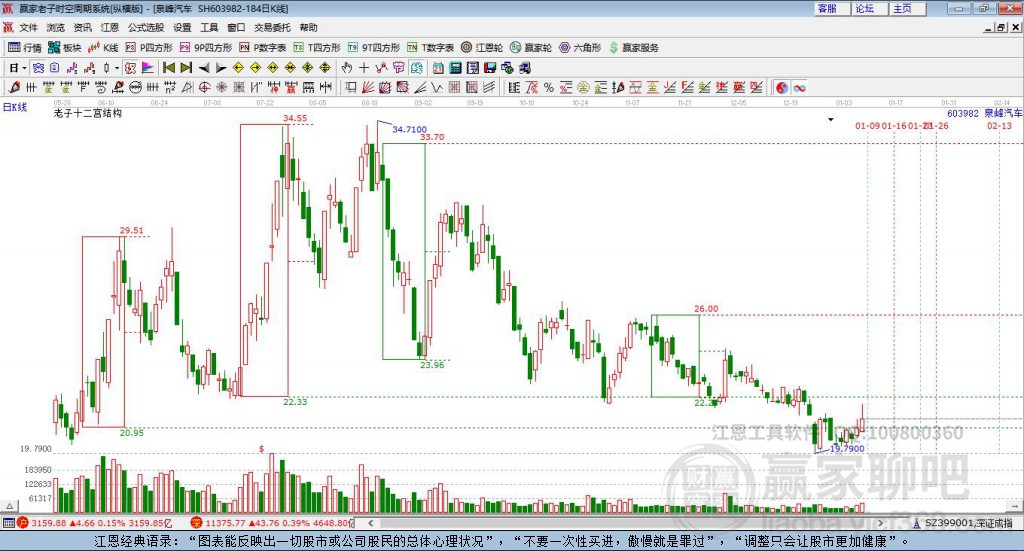
Task: Select the red pencil drawing tool
Action: tap(13, 87)
